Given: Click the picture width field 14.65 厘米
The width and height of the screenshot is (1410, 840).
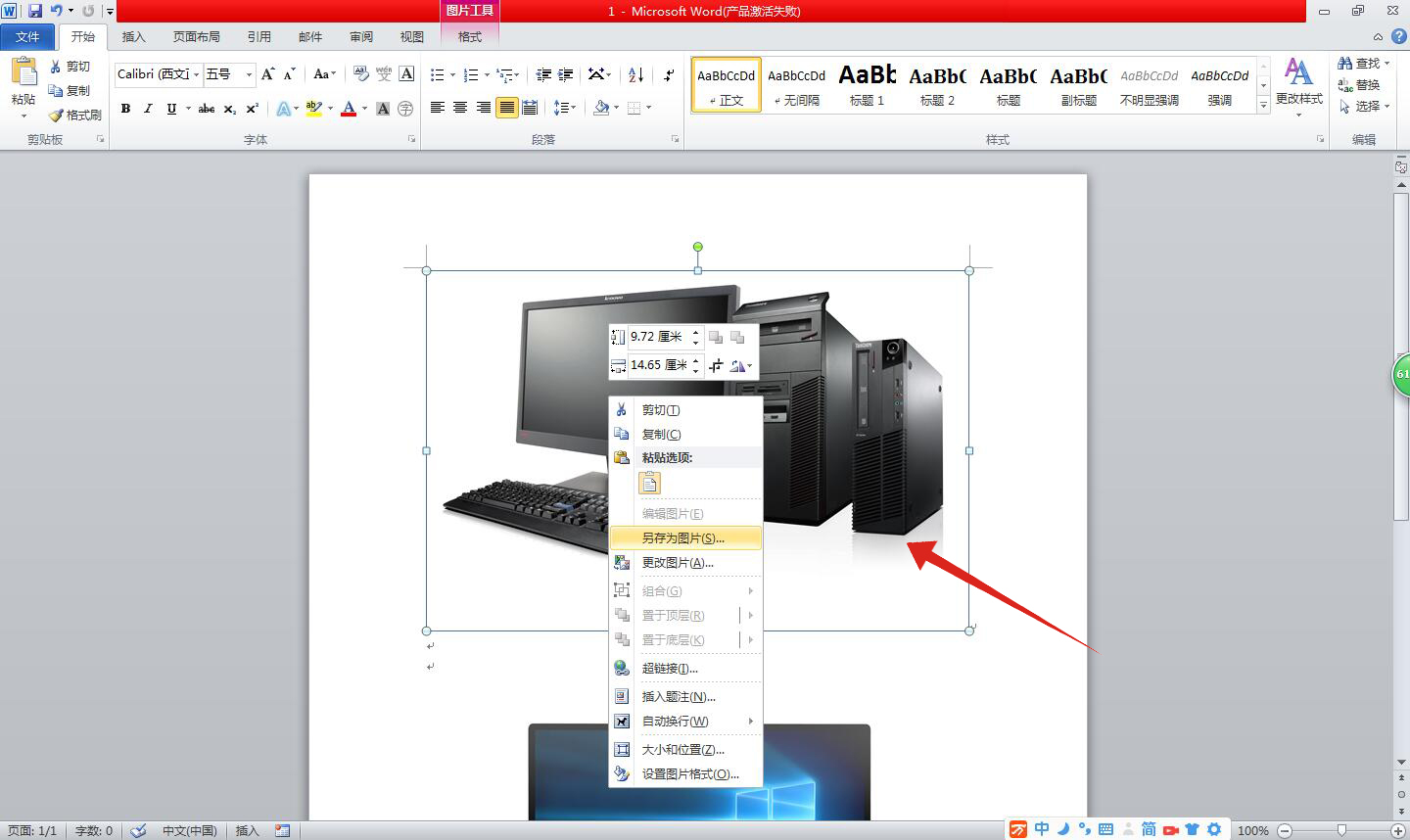Looking at the screenshot, I should click(659, 365).
